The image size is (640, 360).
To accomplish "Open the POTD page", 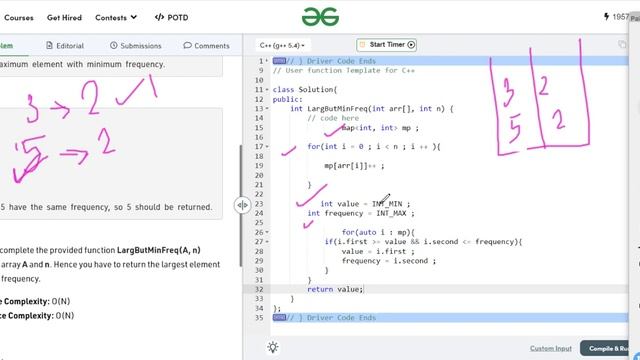I will click(171, 18).
